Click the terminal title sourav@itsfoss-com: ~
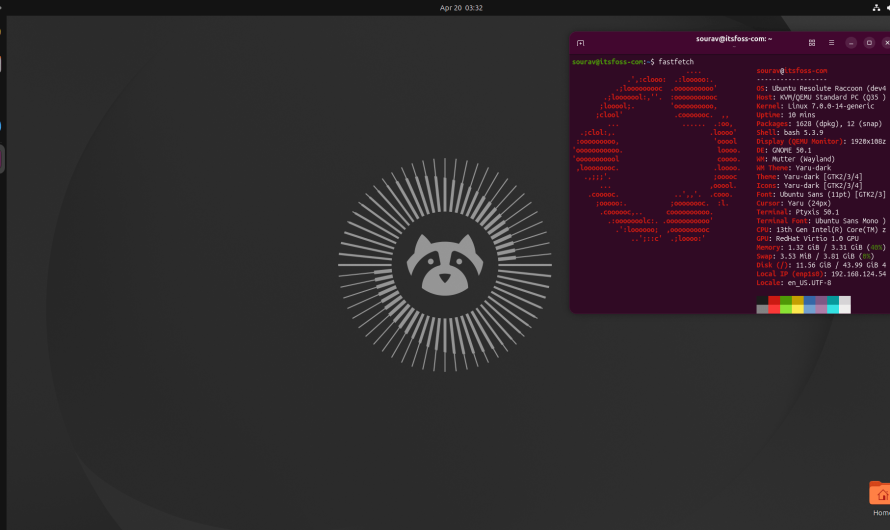The image size is (890, 530). (734, 39)
